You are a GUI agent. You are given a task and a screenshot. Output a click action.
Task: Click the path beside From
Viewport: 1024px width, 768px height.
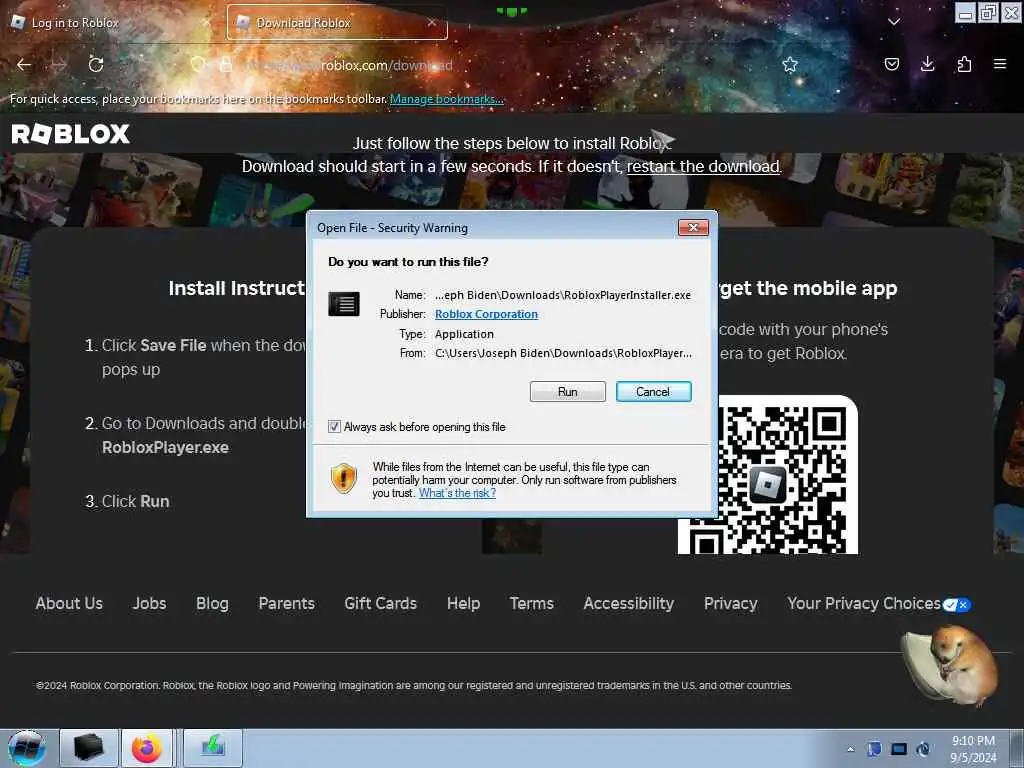tap(564, 353)
